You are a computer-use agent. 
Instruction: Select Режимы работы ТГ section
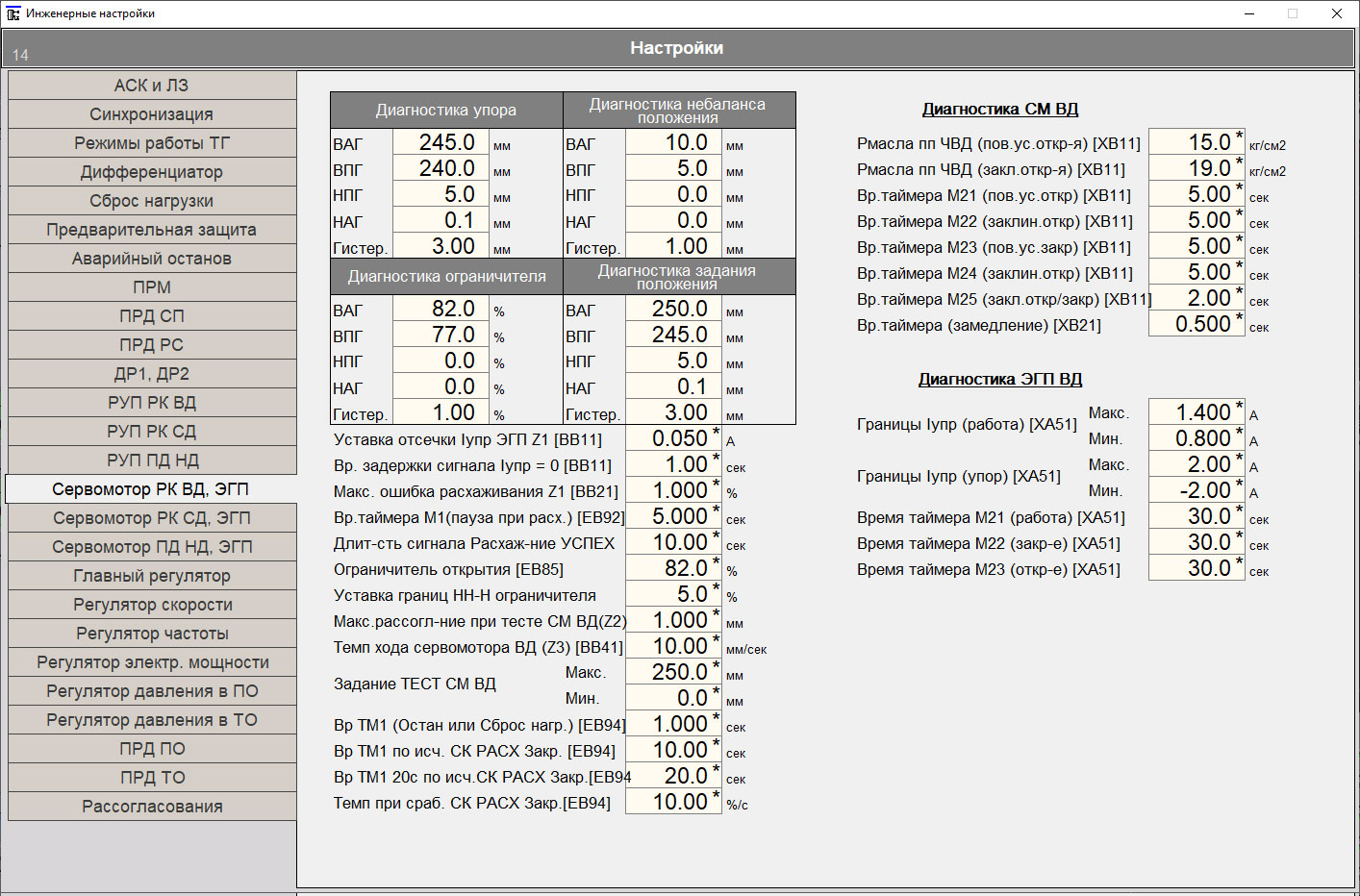point(152,143)
